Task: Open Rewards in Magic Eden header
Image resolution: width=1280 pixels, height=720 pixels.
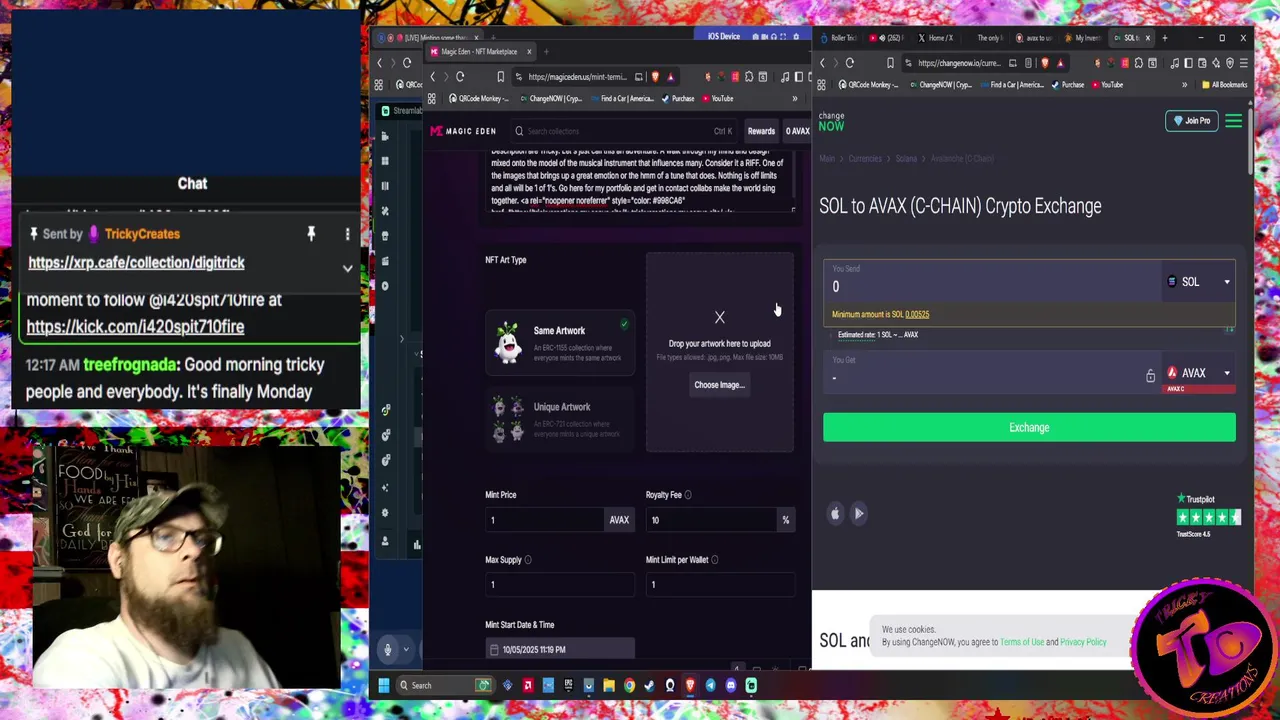Action: tap(761, 131)
